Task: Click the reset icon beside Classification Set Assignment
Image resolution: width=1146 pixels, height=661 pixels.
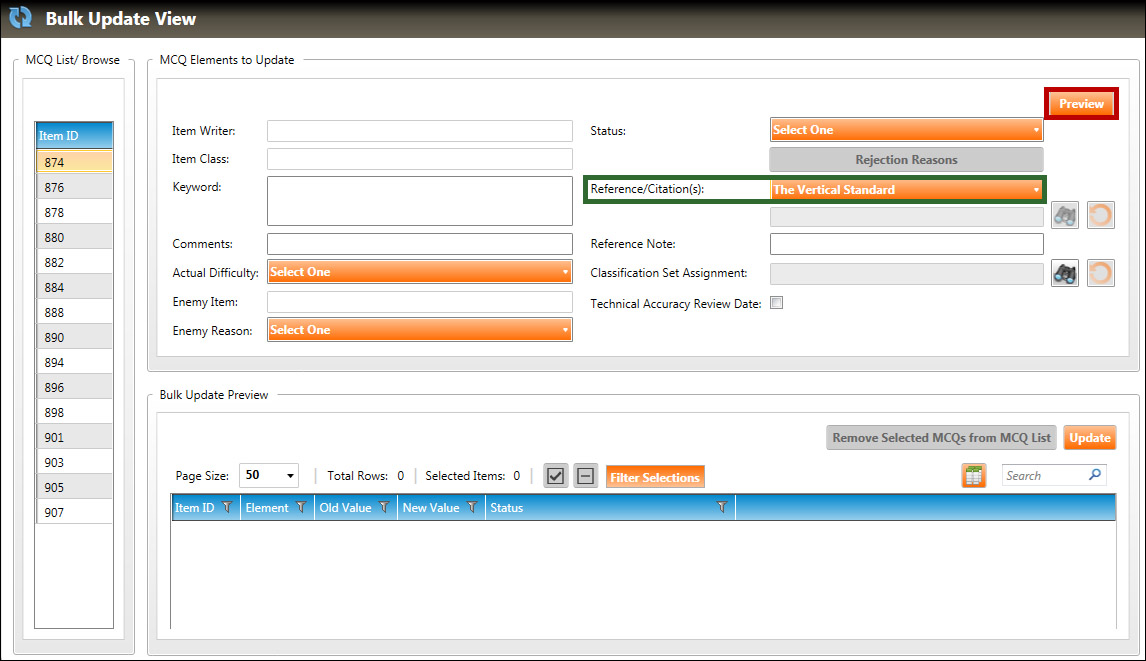Action: [x=1100, y=274]
